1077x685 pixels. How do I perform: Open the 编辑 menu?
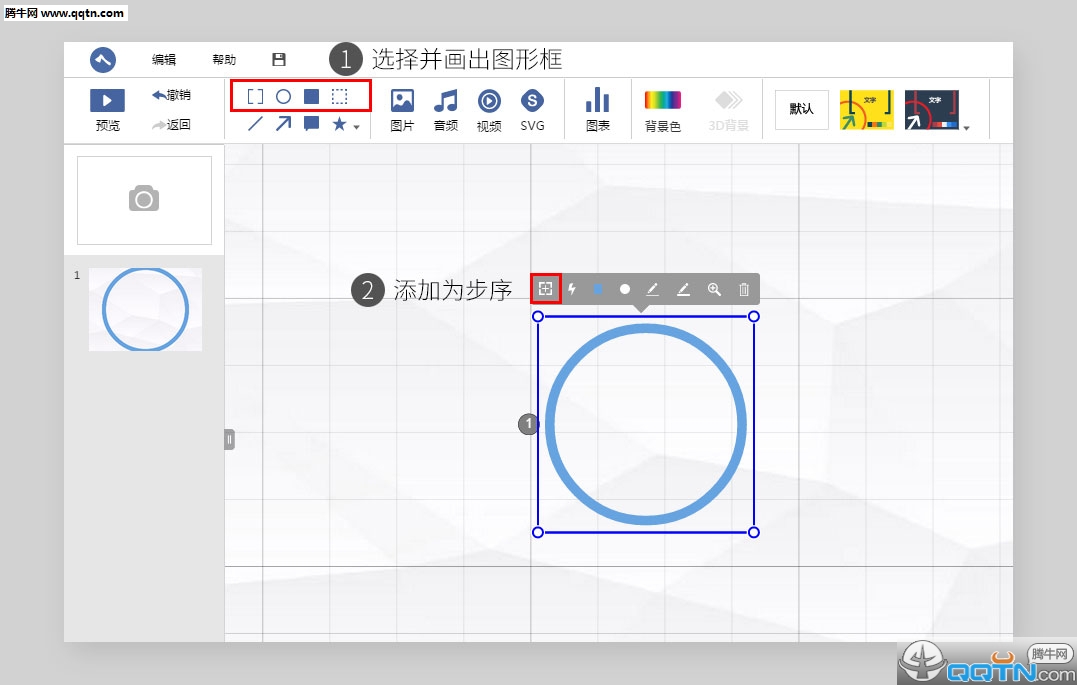(164, 60)
